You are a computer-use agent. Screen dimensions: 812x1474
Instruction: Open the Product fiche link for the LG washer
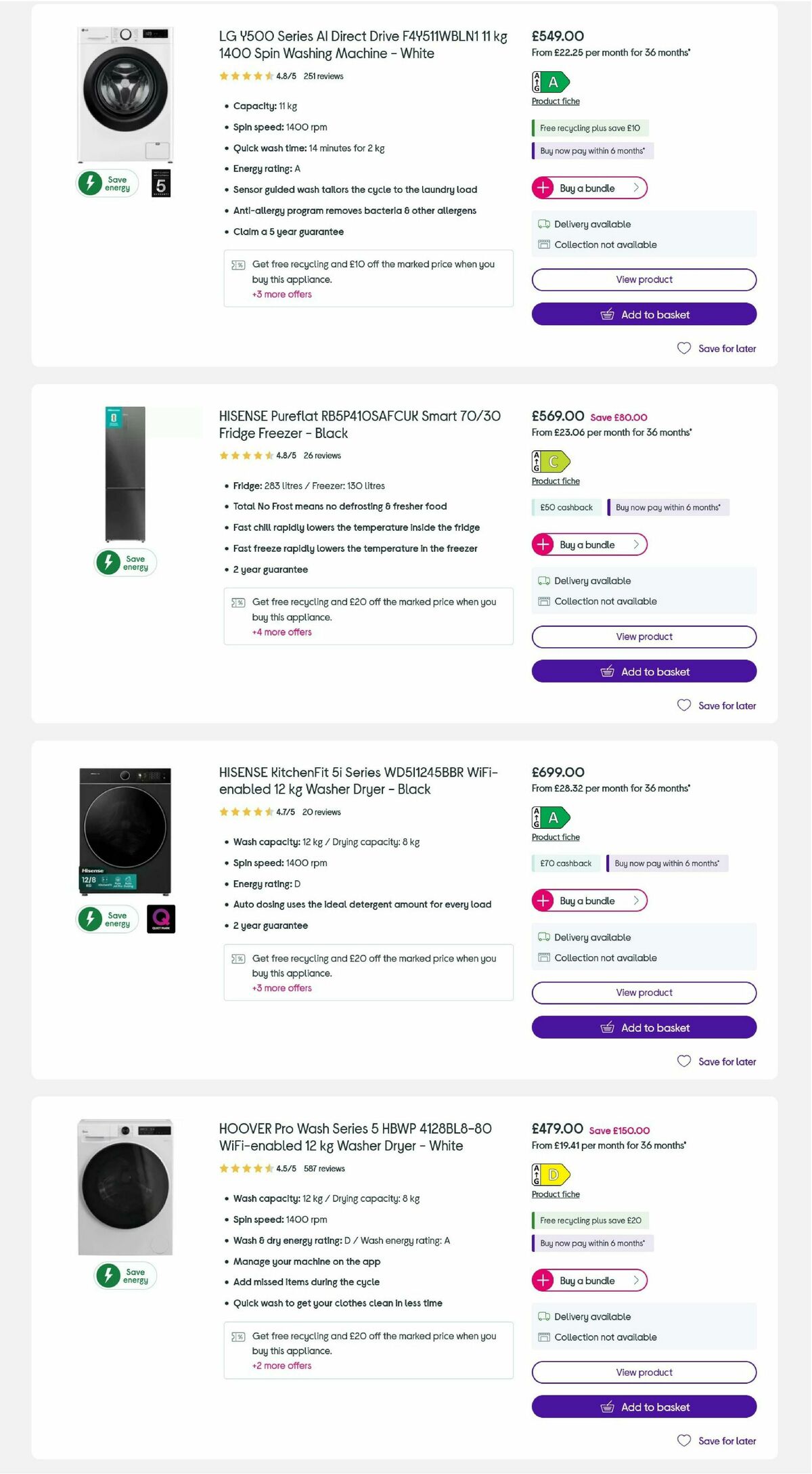[x=555, y=101]
